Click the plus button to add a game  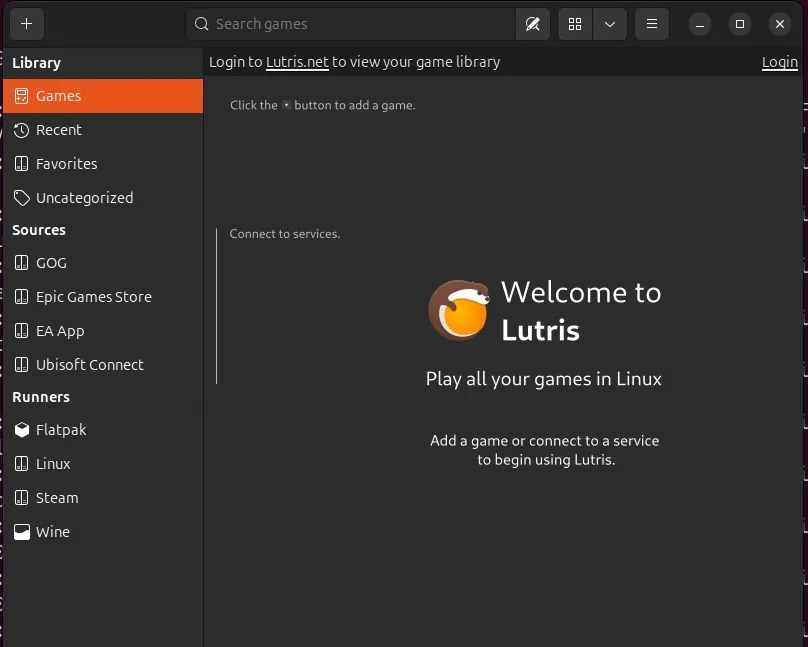(x=27, y=24)
